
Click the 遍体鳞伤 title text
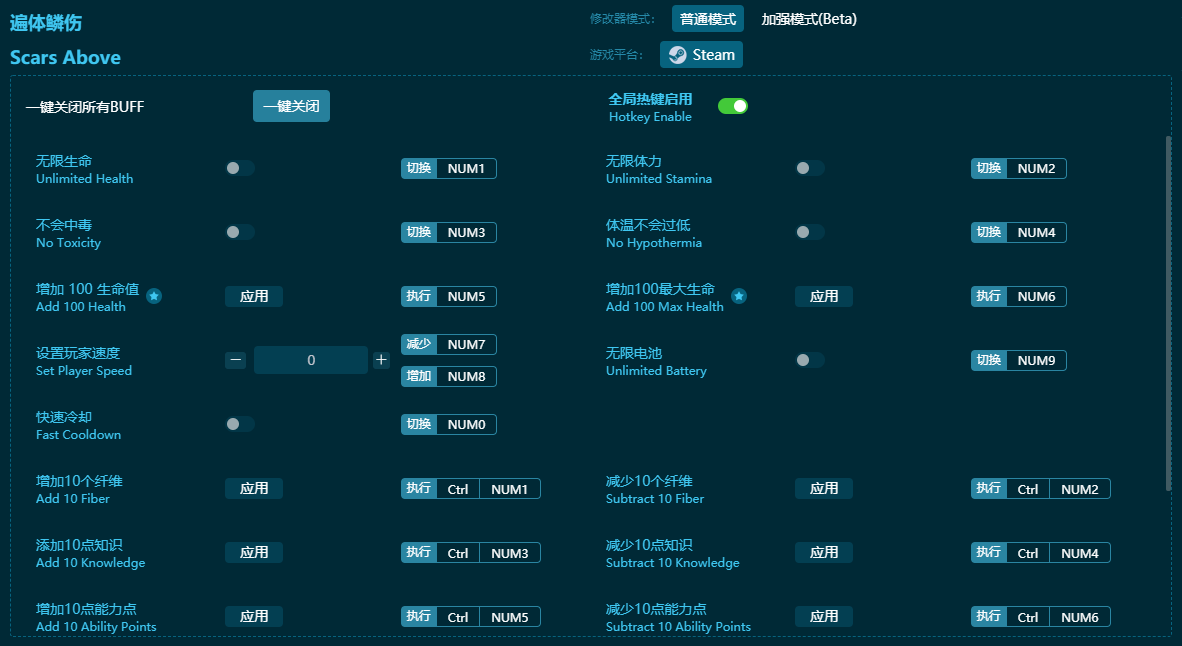point(46,23)
